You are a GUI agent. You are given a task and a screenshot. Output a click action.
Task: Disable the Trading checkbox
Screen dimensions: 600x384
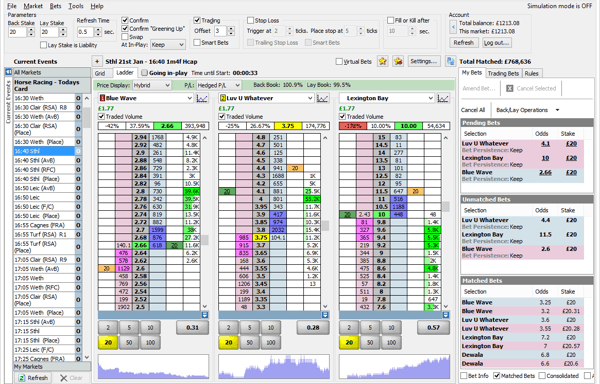point(197,20)
